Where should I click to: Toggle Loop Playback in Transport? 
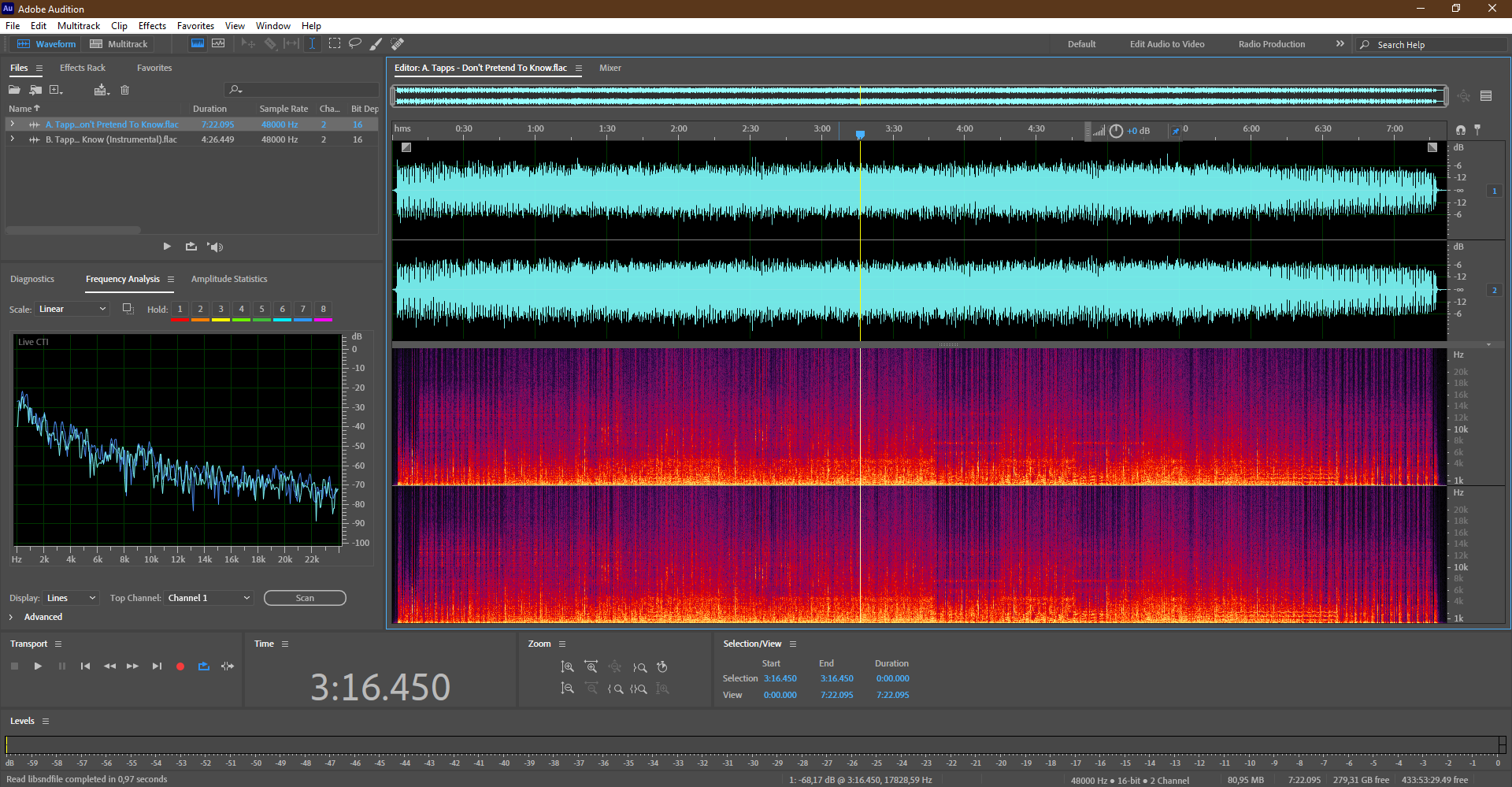(x=204, y=666)
